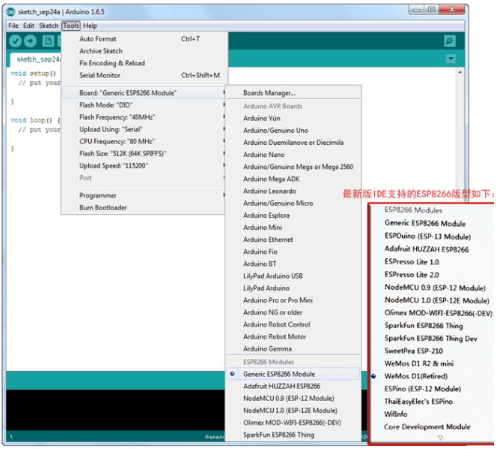Click the Verify checkmark toolbar icon
504x449 pixels.
(x=15, y=41)
